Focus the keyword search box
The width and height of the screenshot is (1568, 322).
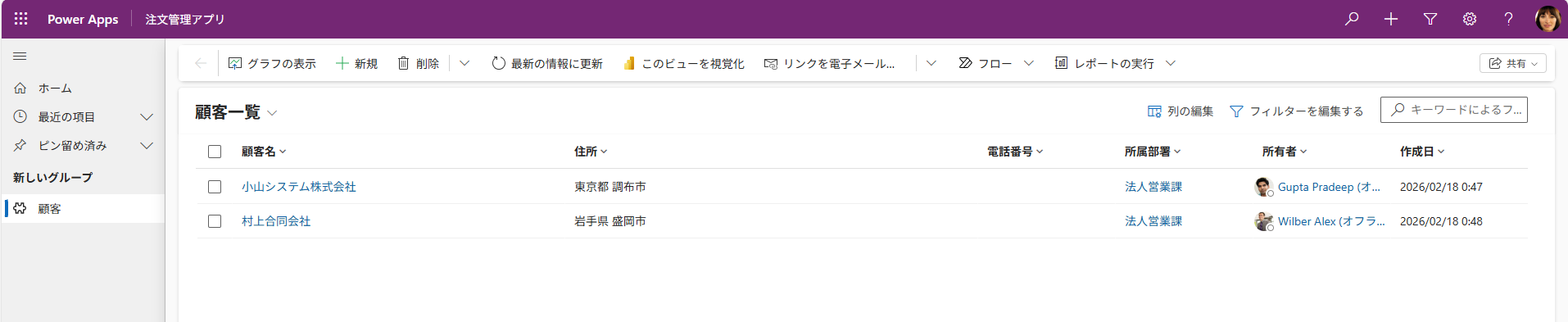(1454, 110)
